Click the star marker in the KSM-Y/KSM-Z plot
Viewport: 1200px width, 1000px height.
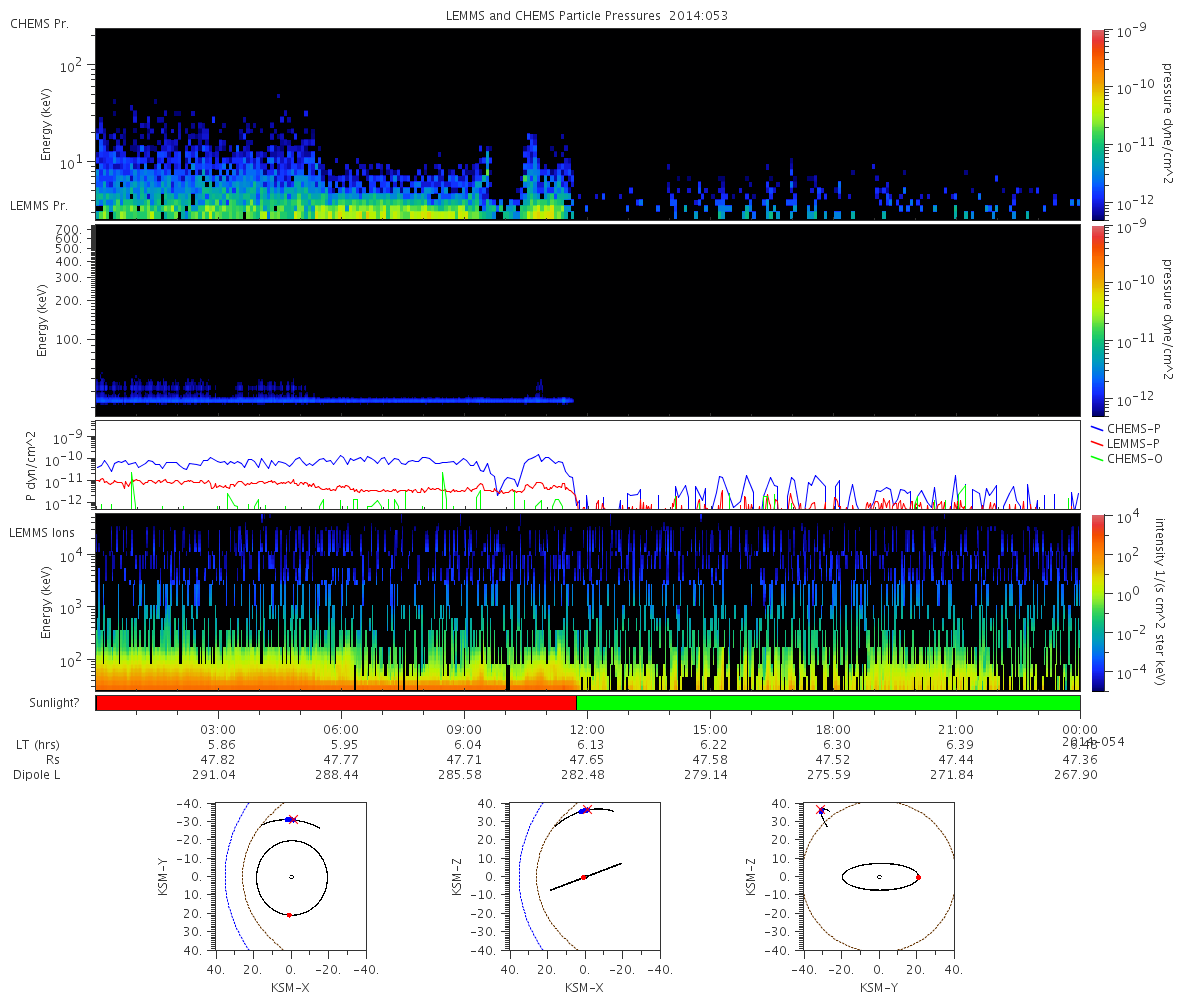coord(821,810)
